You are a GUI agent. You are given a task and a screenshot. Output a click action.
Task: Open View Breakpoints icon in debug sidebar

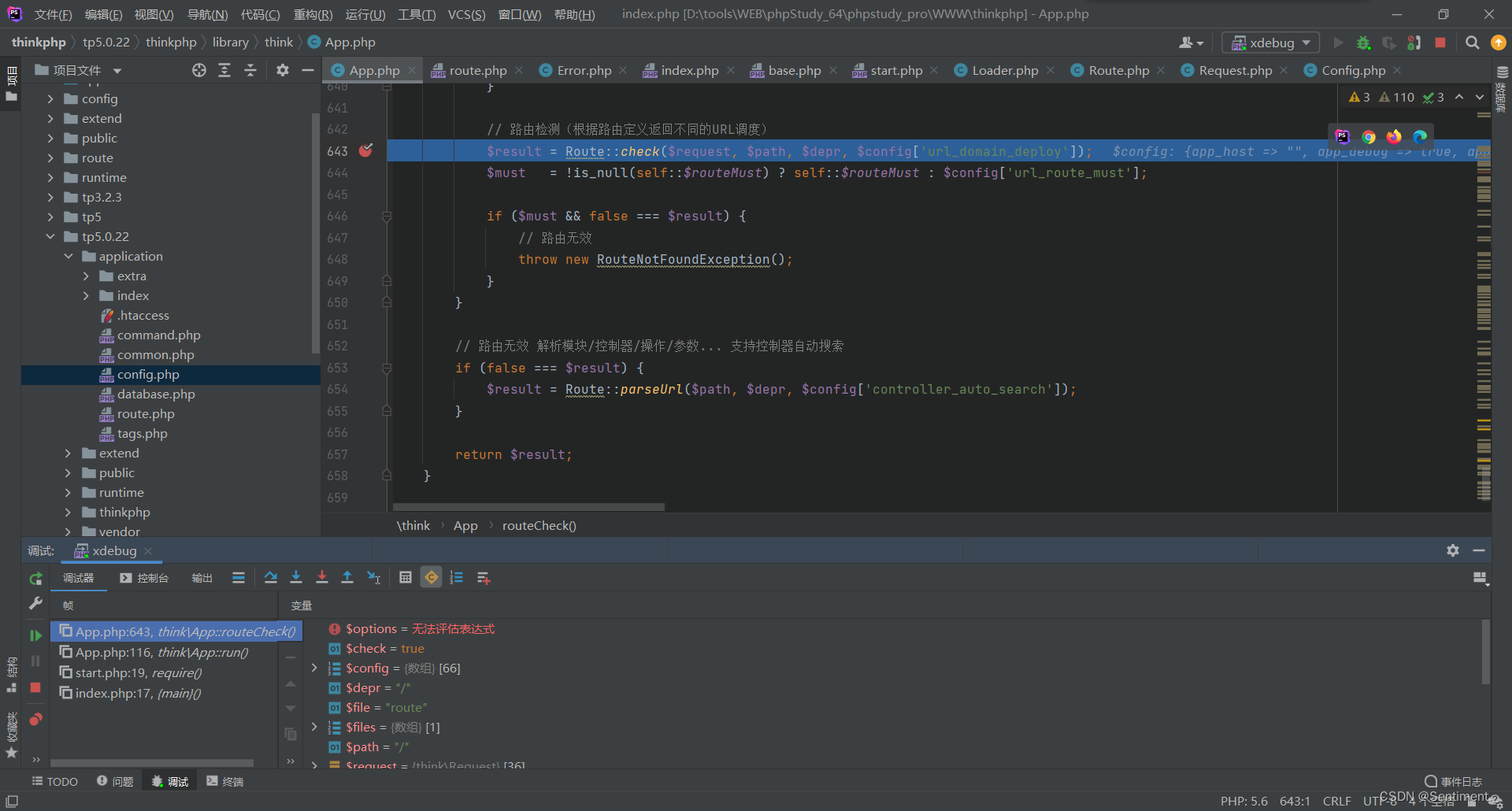35,719
